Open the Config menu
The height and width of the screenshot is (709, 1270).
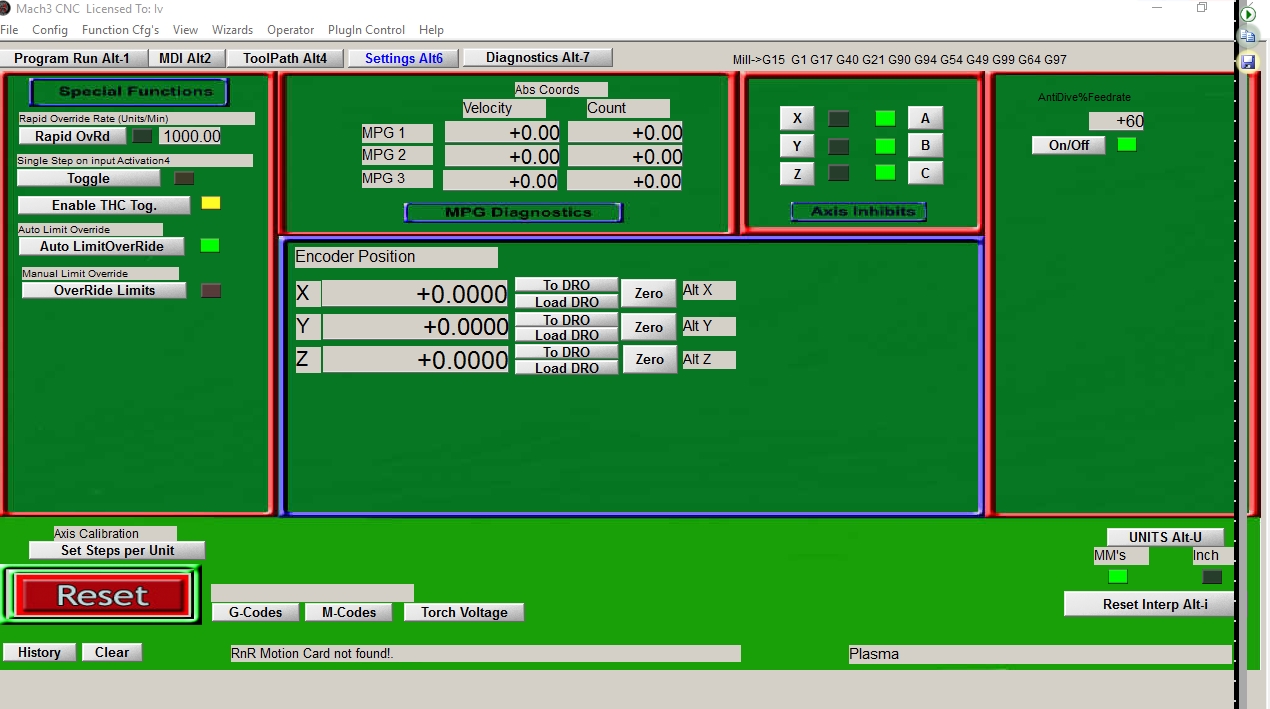[x=50, y=30]
